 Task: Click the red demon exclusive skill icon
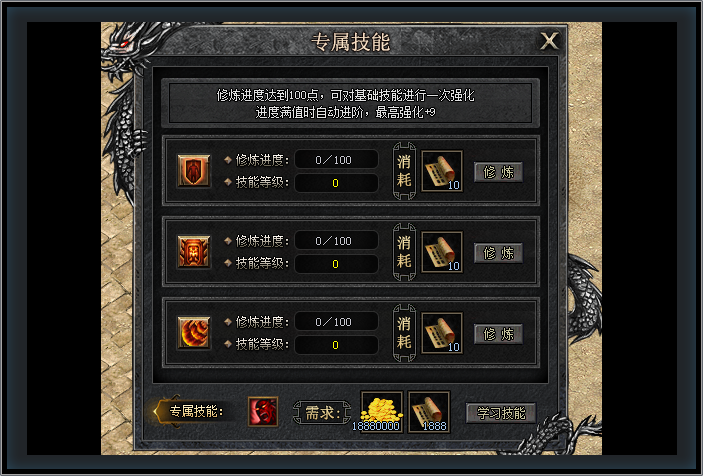pyautogui.click(x=263, y=411)
